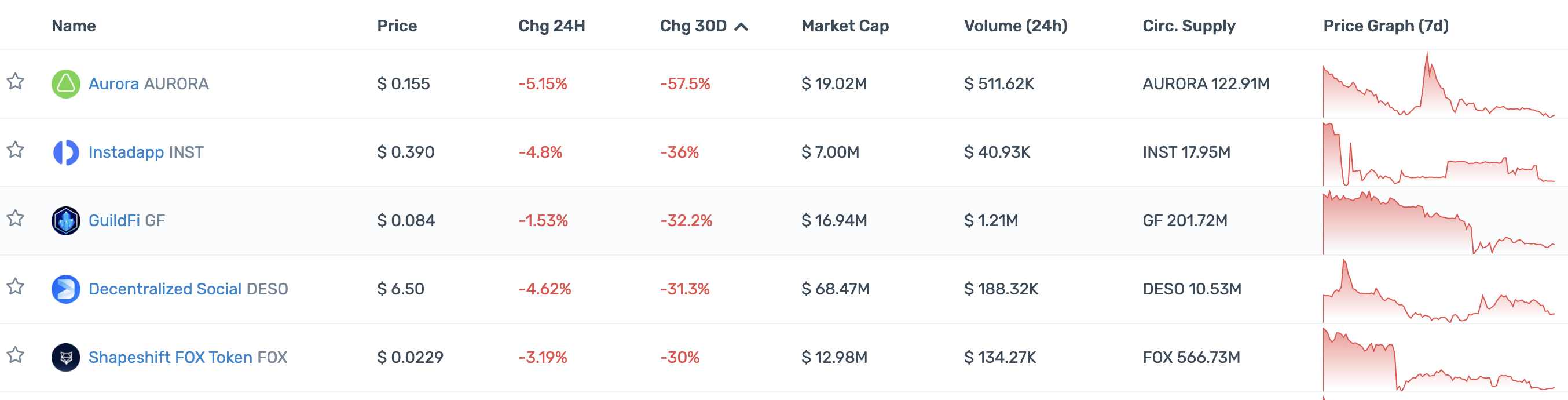
Task: Favorite Decentralized Social using its star
Action: pyautogui.click(x=15, y=286)
